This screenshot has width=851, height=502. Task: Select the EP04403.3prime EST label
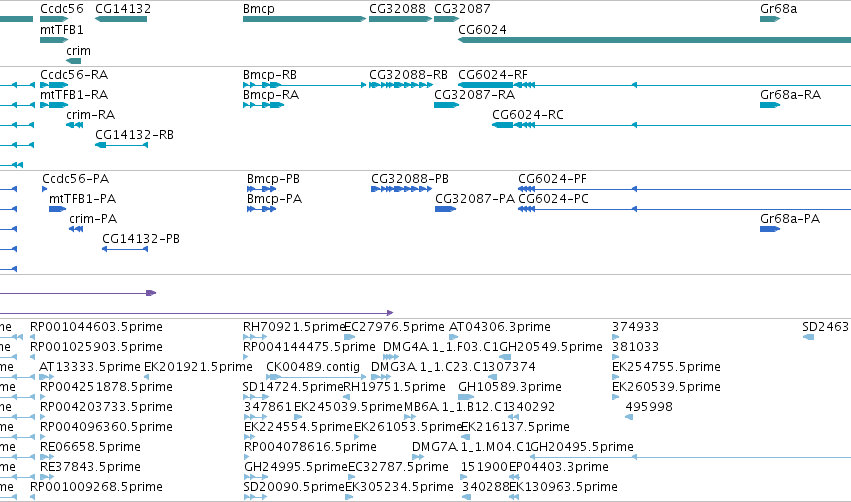(558, 467)
